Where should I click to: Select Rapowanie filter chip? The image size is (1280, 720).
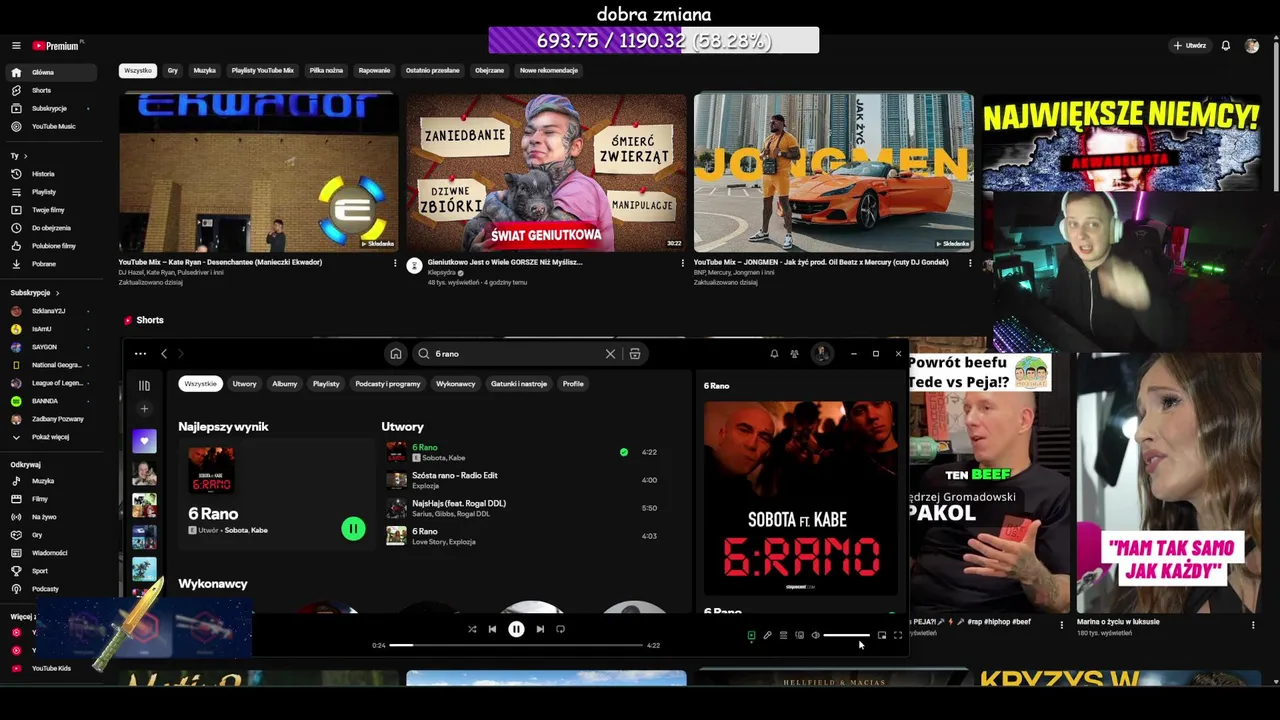(x=374, y=71)
